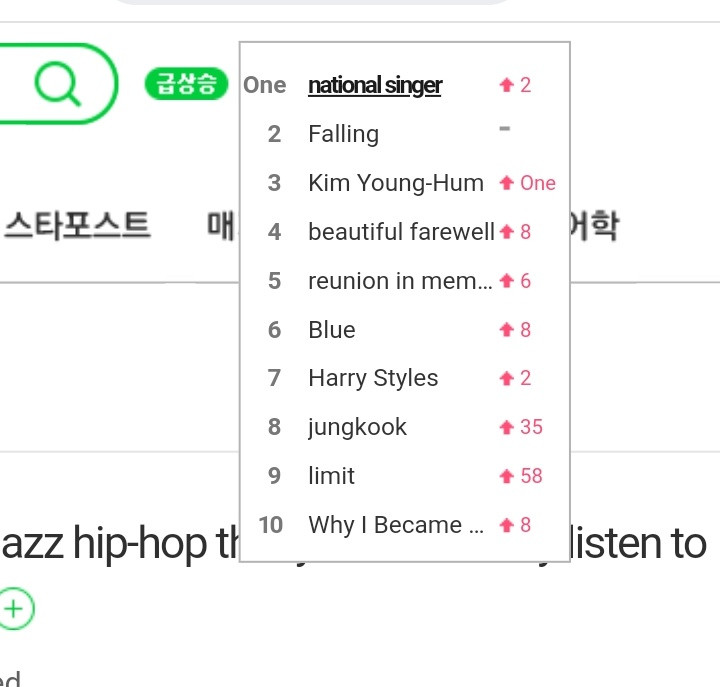720x687 pixels.
Task: Click the red up arrow beside jungkook
Action: (506, 427)
